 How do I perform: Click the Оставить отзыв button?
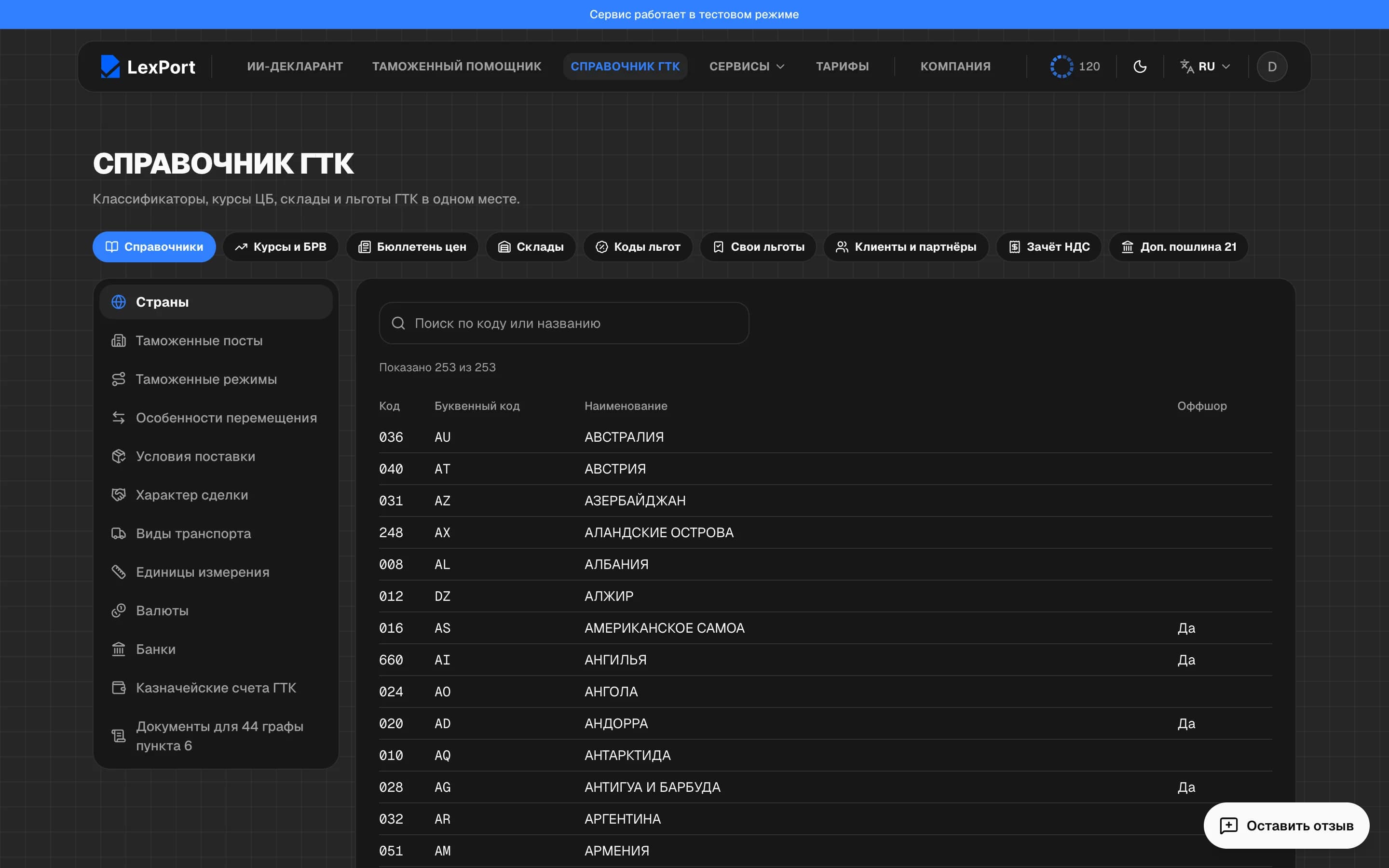(1286, 826)
